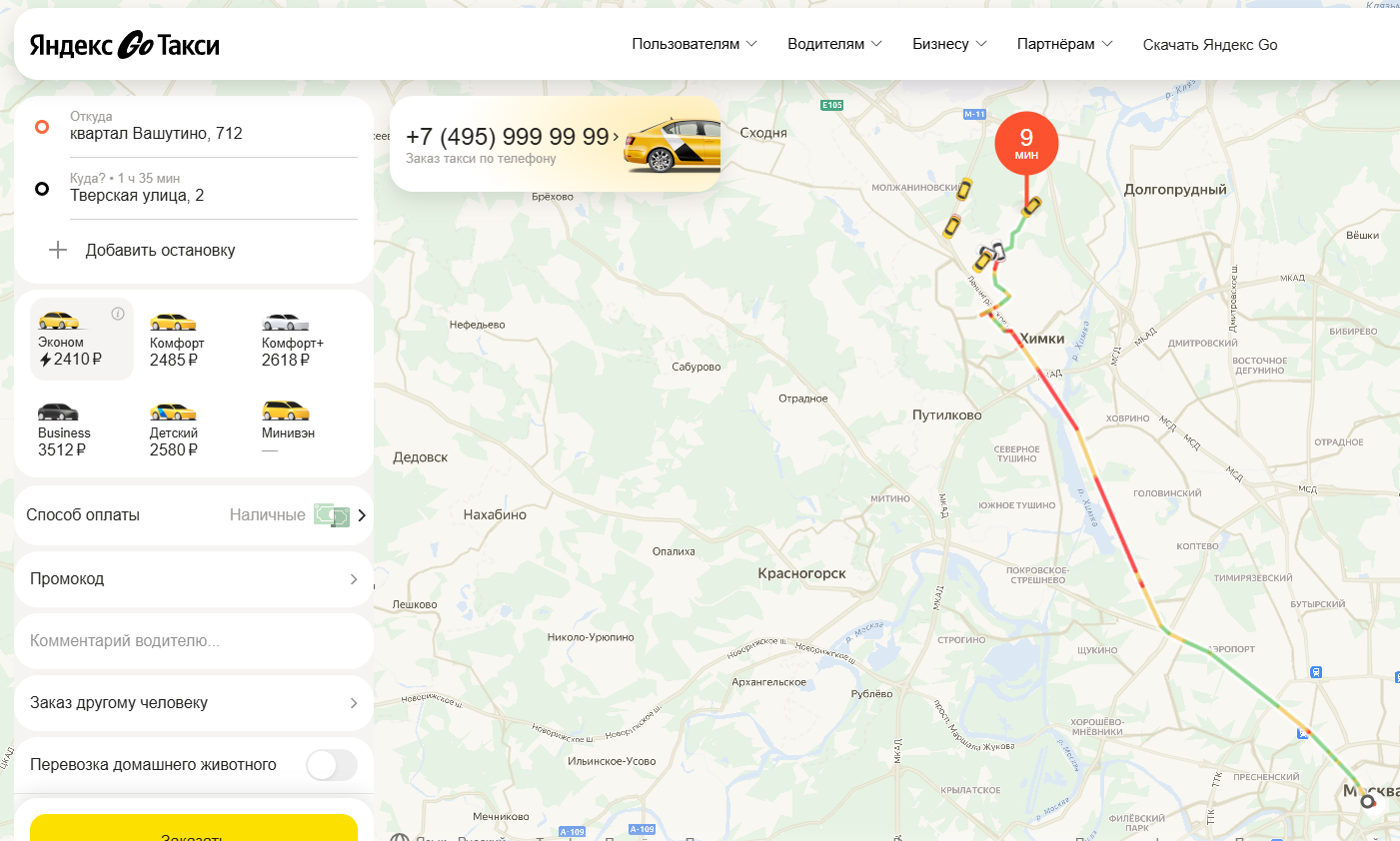Click the Николо-Урюпино label on the map
The image size is (1400, 841).
591,637
